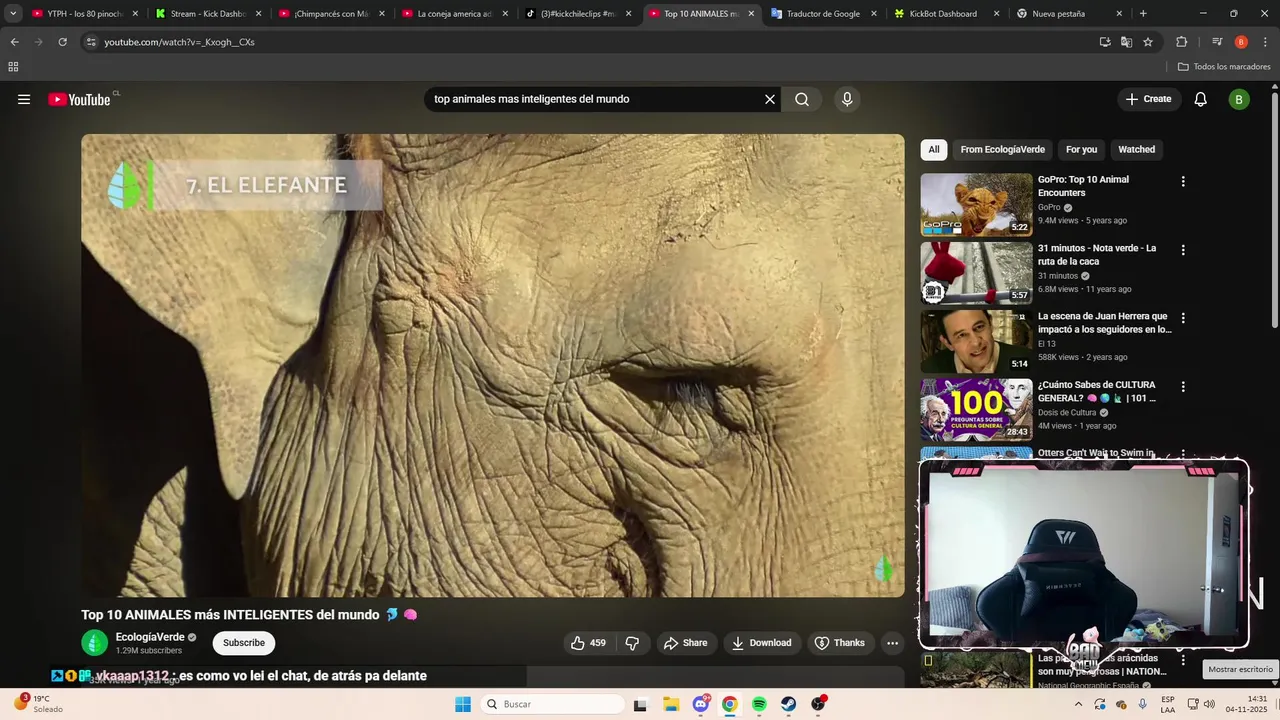Click the elephant video player
The height and width of the screenshot is (720, 1280).
[492, 366]
